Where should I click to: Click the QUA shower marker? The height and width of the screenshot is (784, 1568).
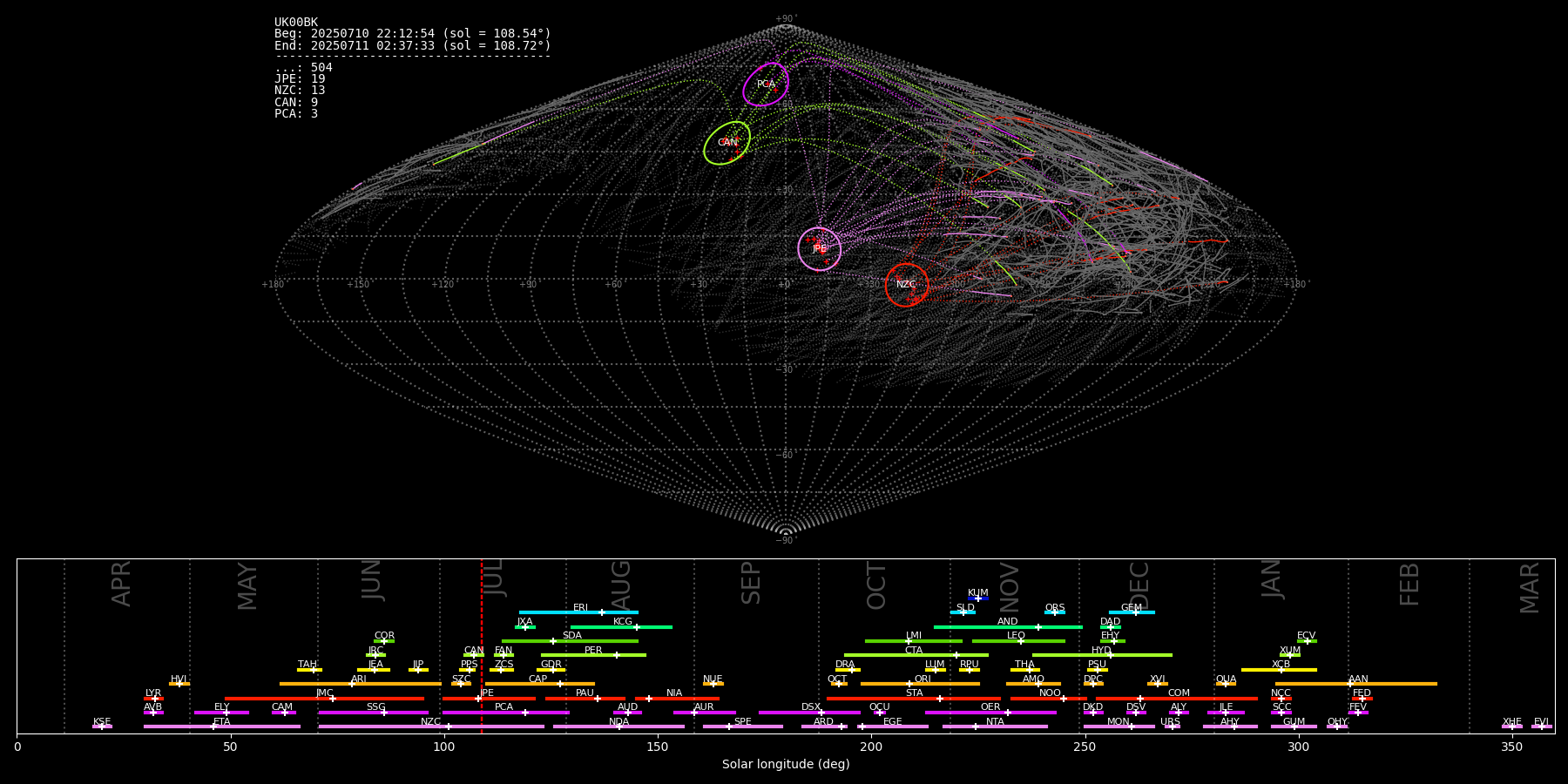[1226, 684]
